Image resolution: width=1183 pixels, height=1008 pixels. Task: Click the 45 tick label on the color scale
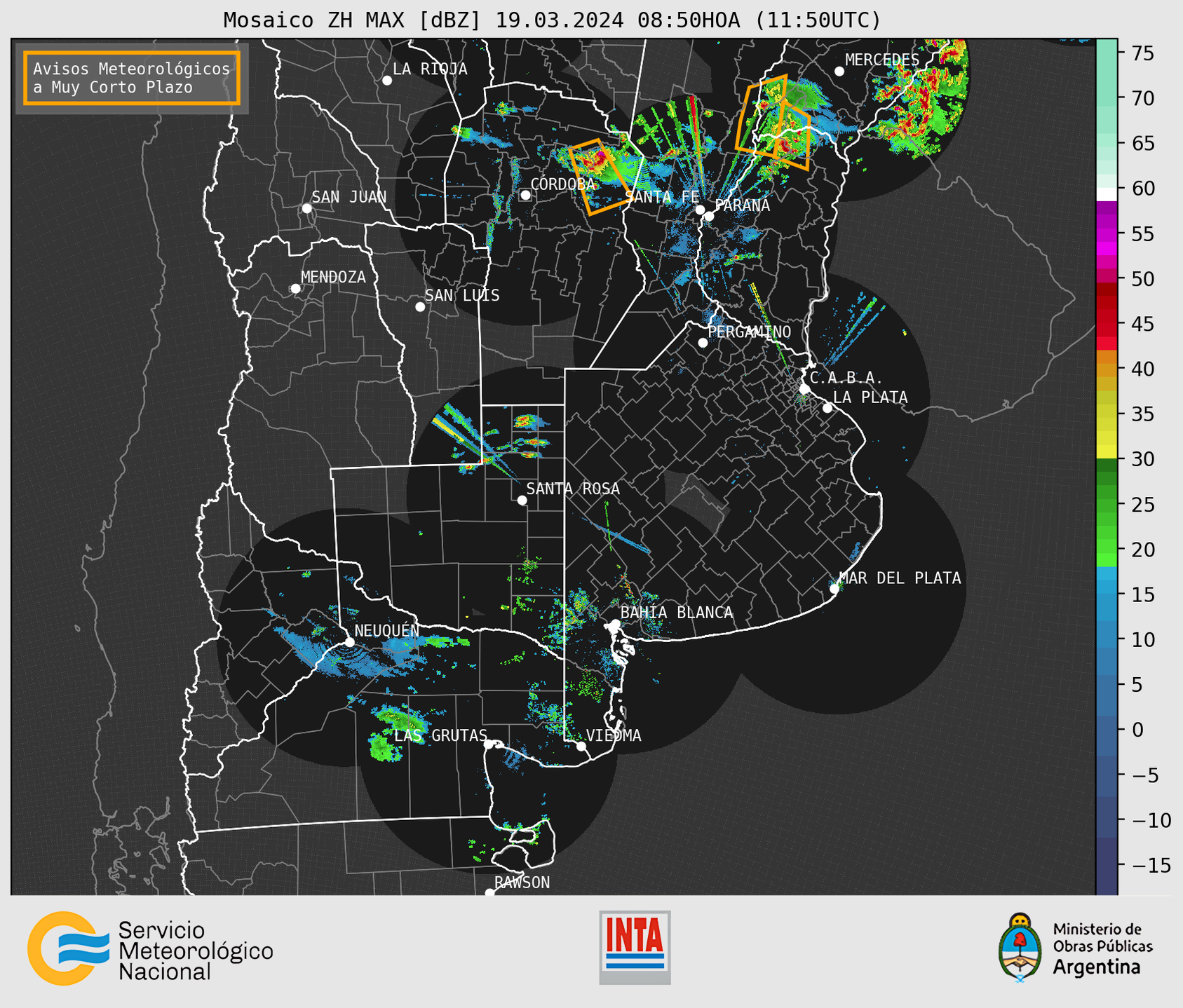(1142, 324)
